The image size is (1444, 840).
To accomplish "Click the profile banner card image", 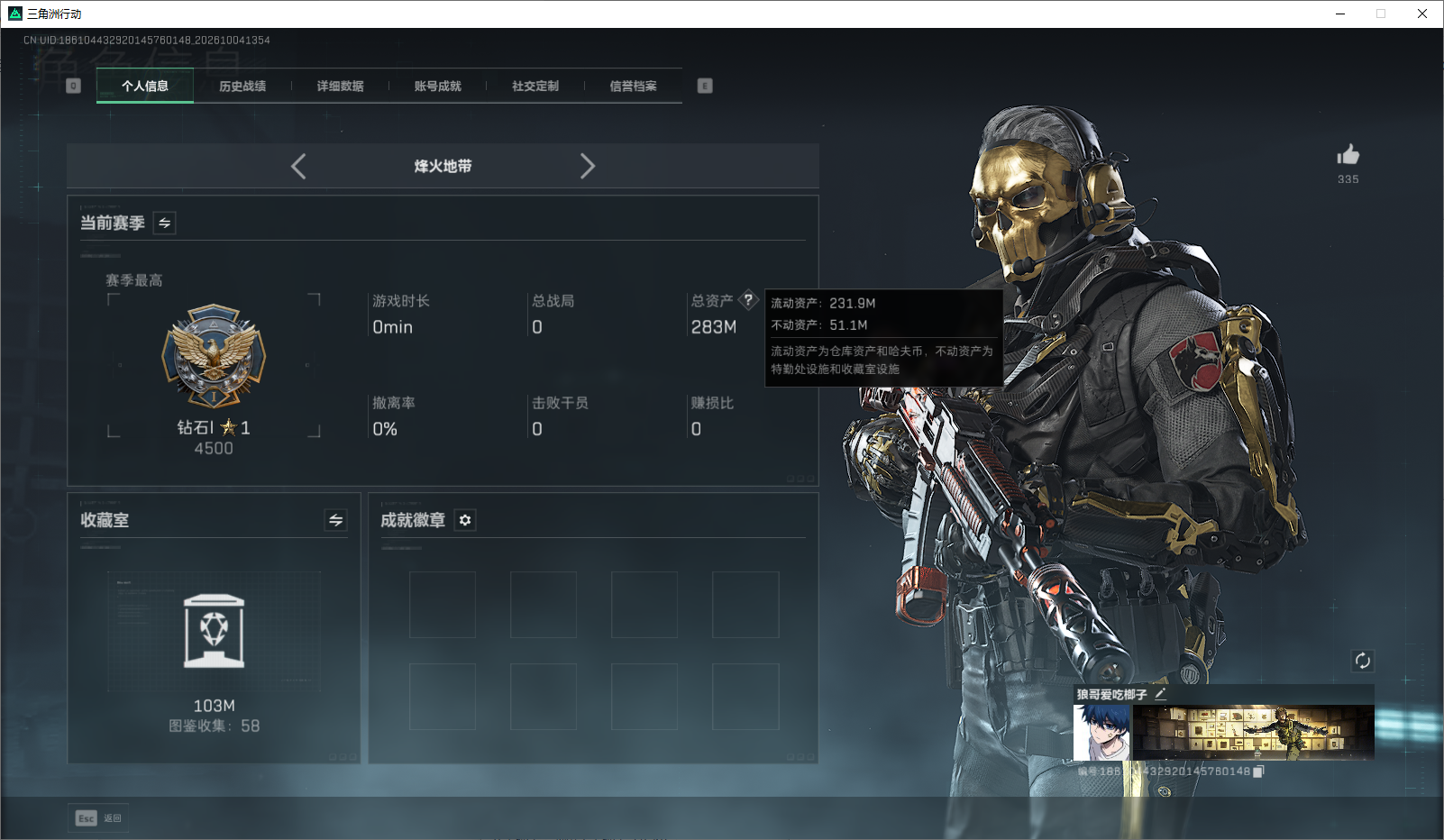I will [x=1254, y=732].
